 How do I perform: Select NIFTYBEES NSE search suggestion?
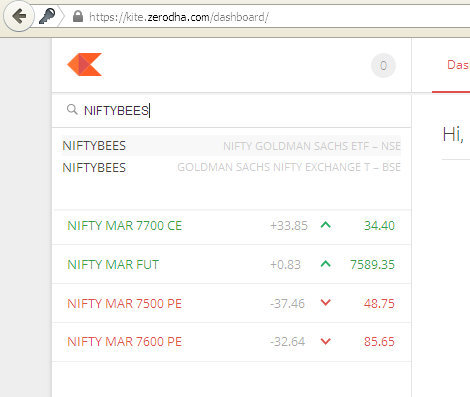coord(232,146)
